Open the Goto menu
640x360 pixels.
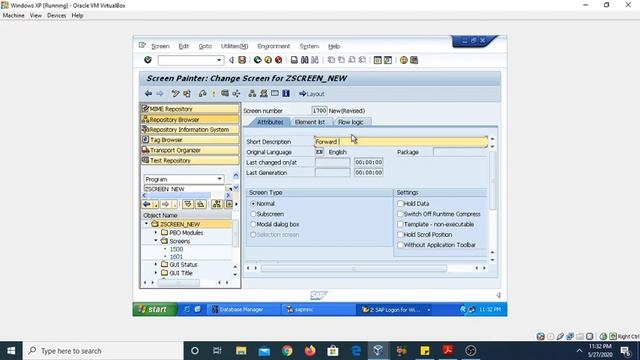pyautogui.click(x=205, y=46)
